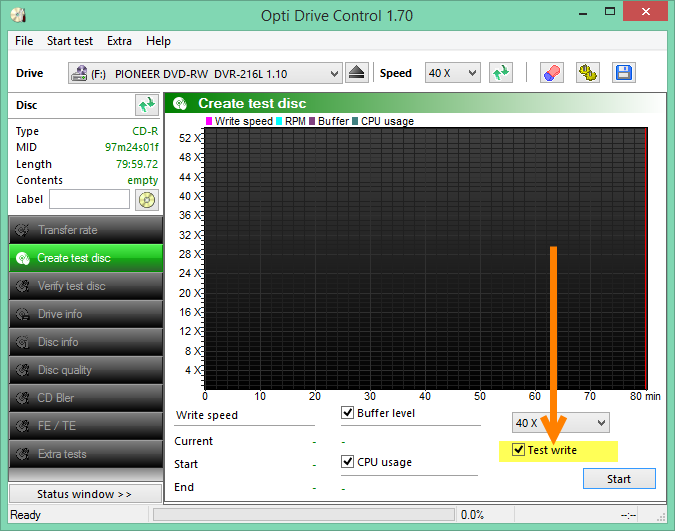Minimize the Opti Drive Control window
675x531 pixels.
(x=583, y=12)
